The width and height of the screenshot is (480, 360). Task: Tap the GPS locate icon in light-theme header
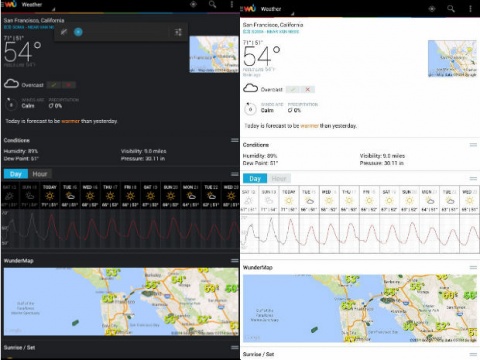point(432,9)
